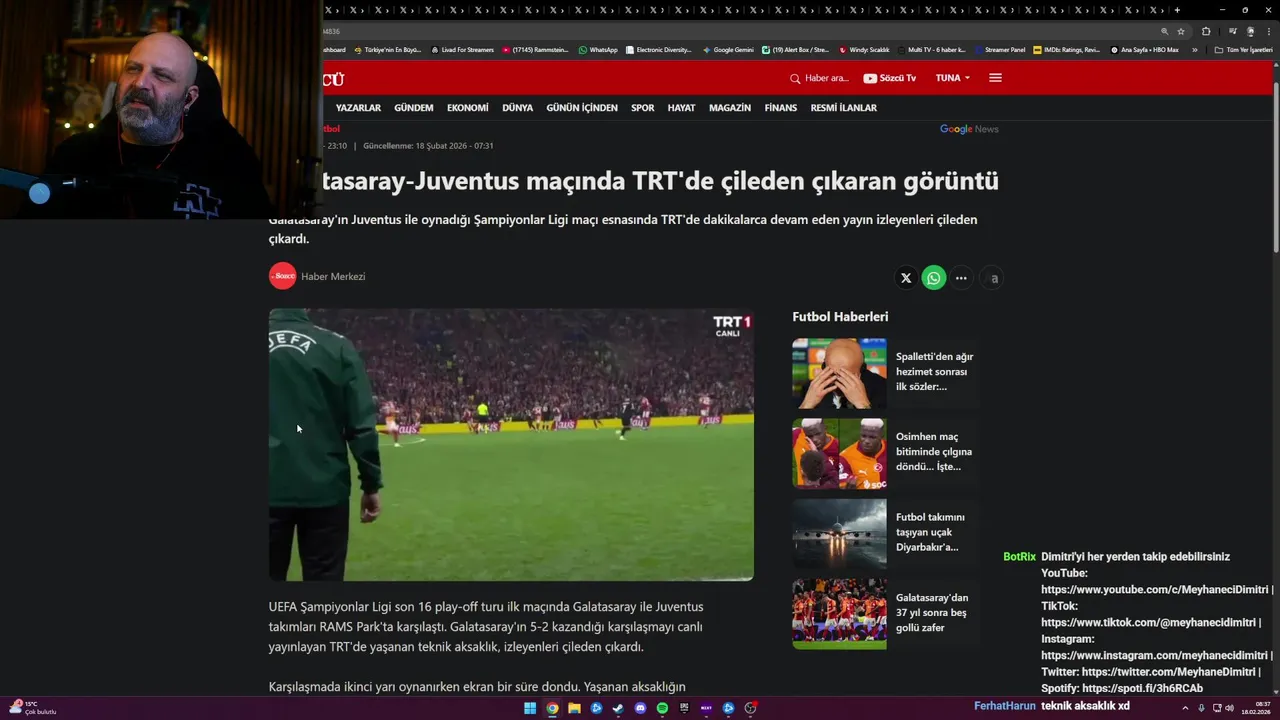This screenshot has height=720, width=1280.
Task: Open airplane news thumbnail image
Action: 839,534
